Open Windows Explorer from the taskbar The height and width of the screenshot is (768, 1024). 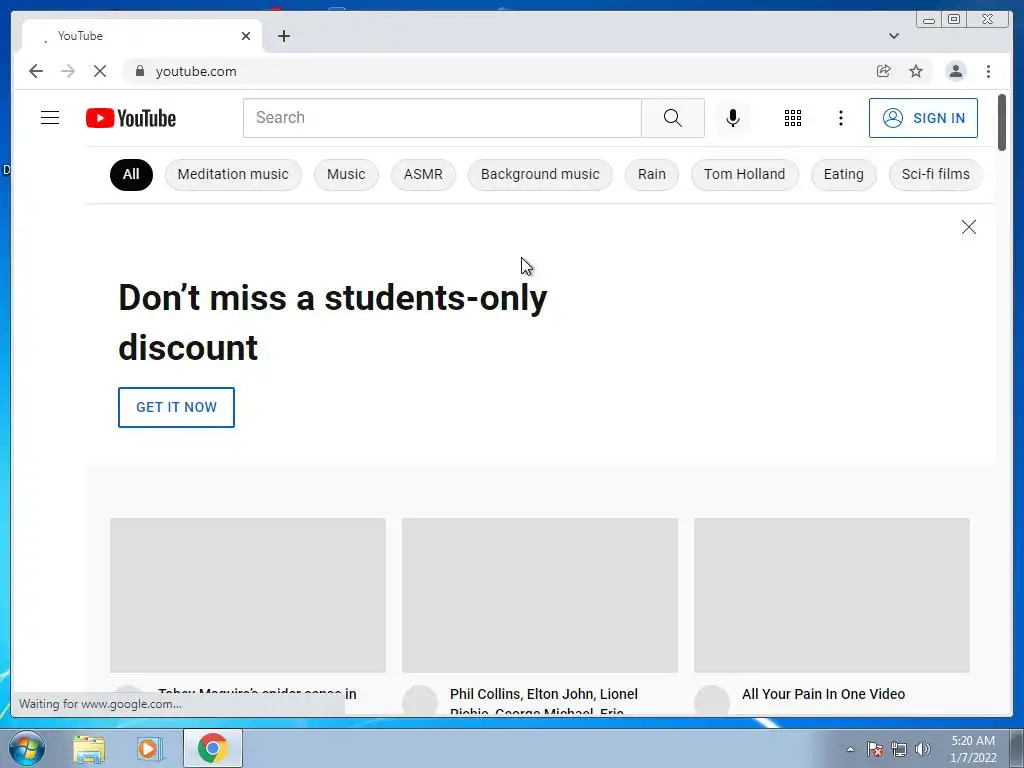pyautogui.click(x=89, y=748)
